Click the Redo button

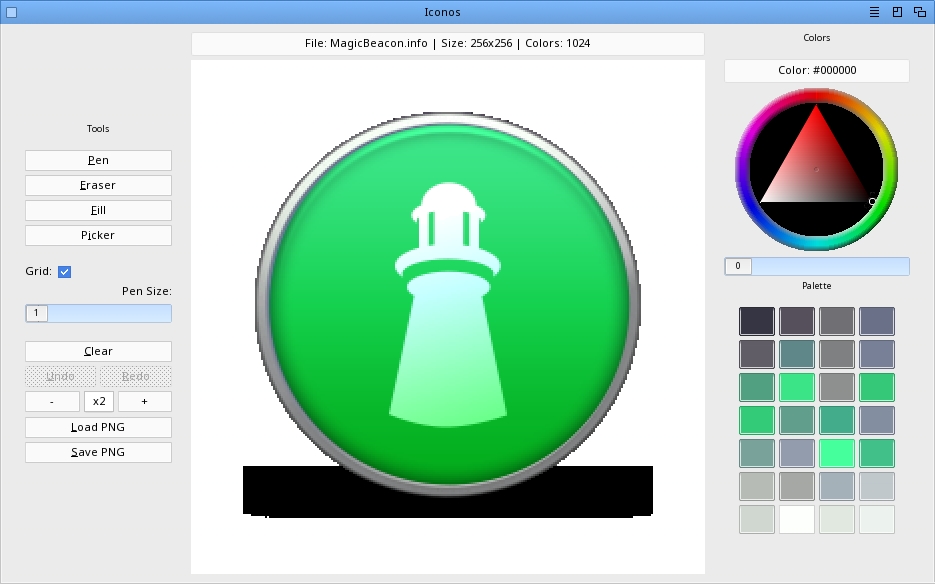(x=135, y=376)
